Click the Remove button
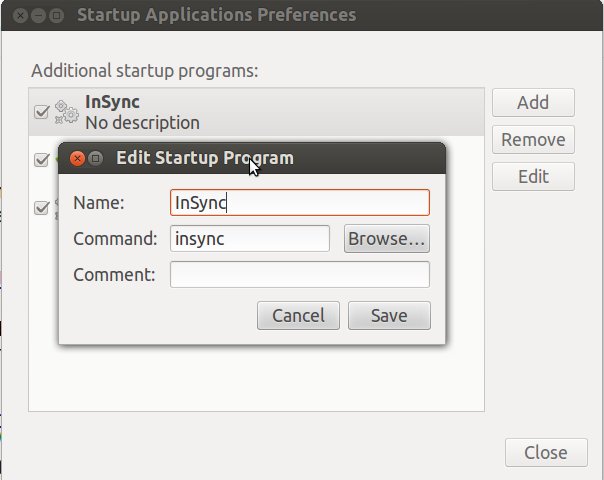Image resolution: width=604 pixels, height=480 pixels. [x=533, y=139]
